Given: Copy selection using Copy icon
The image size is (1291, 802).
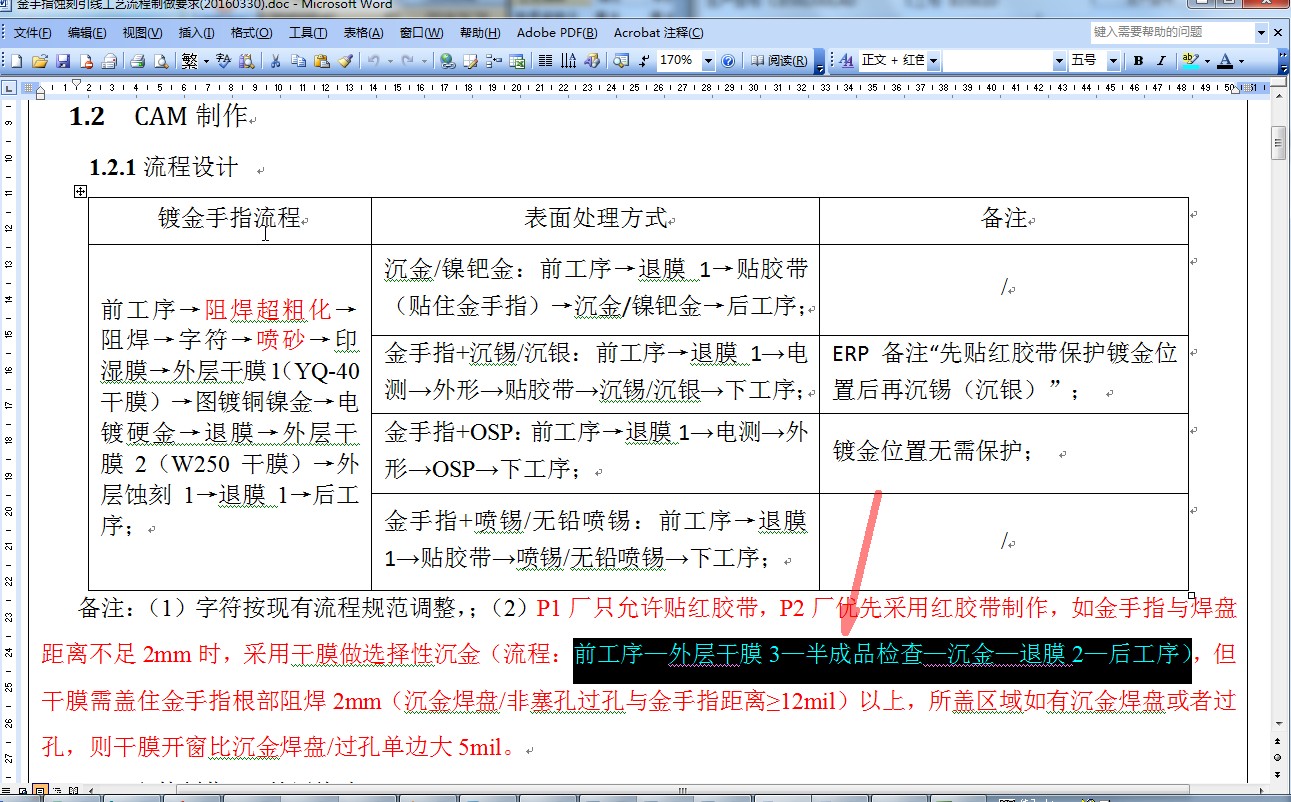Looking at the screenshot, I should [298, 61].
